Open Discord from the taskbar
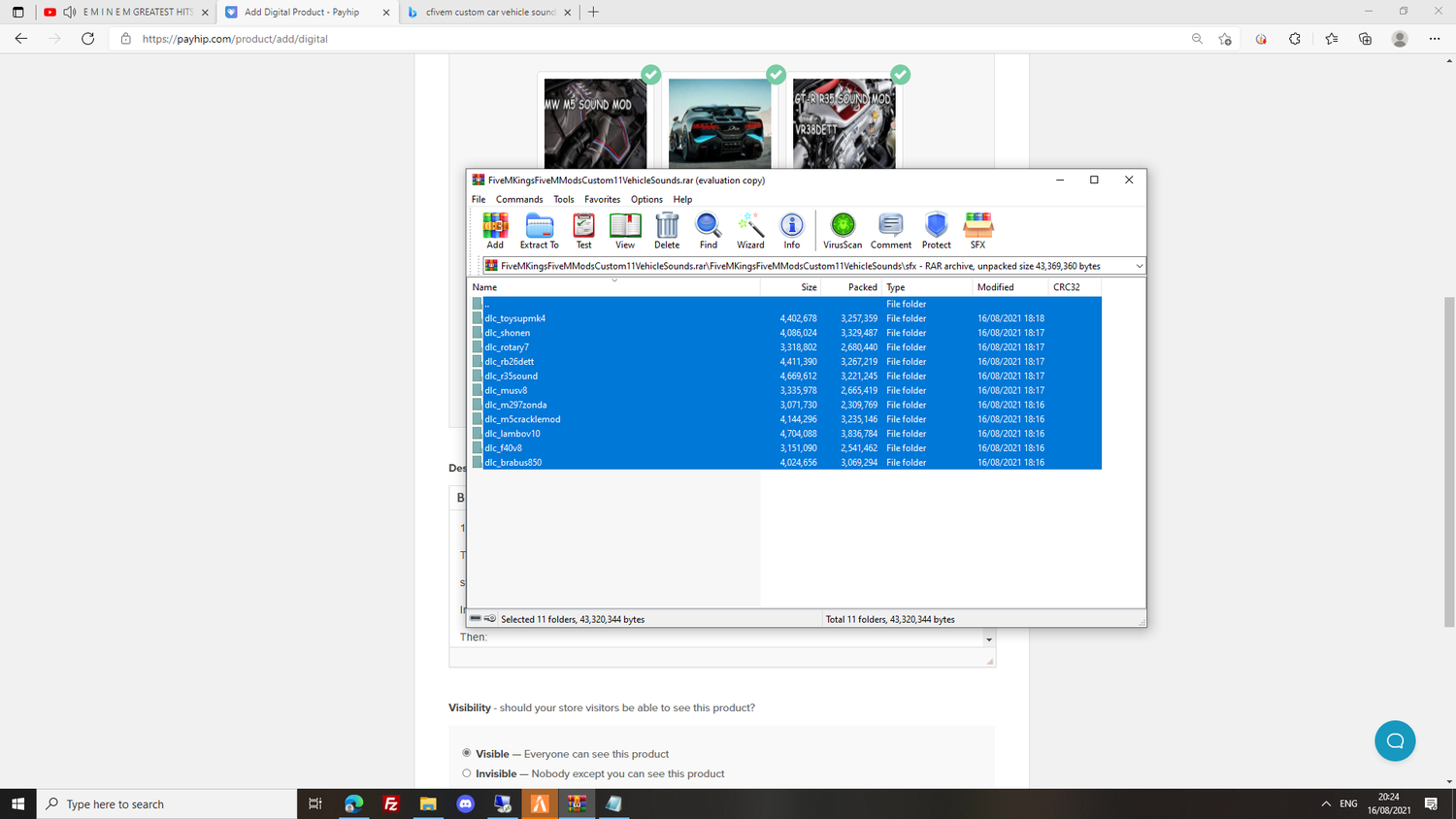The height and width of the screenshot is (819, 1456). [x=465, y=803]
